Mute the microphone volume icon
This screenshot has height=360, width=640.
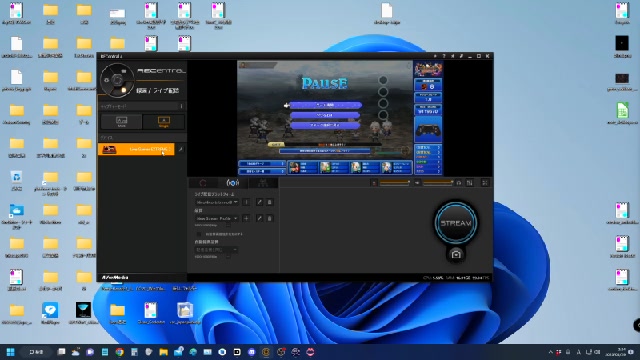click(x=374, y=183)
